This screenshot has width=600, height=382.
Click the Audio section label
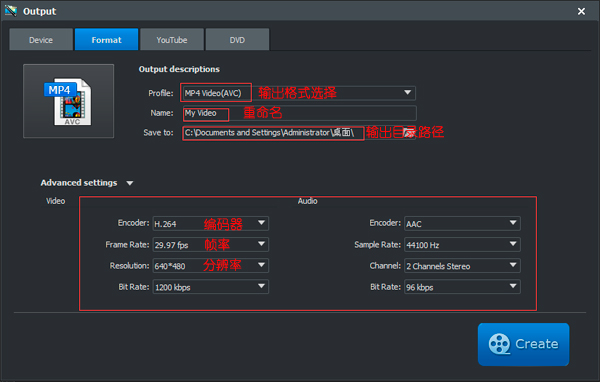(308, 201)
